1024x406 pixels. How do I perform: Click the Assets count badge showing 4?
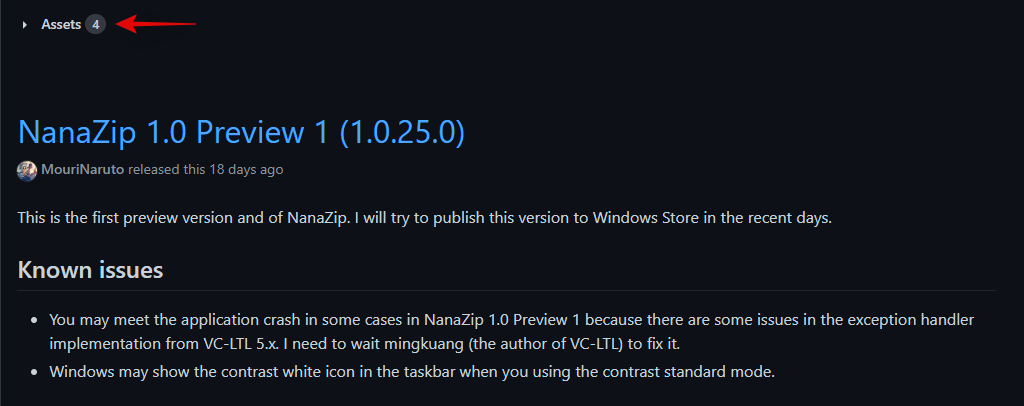[x=95, y=24]
